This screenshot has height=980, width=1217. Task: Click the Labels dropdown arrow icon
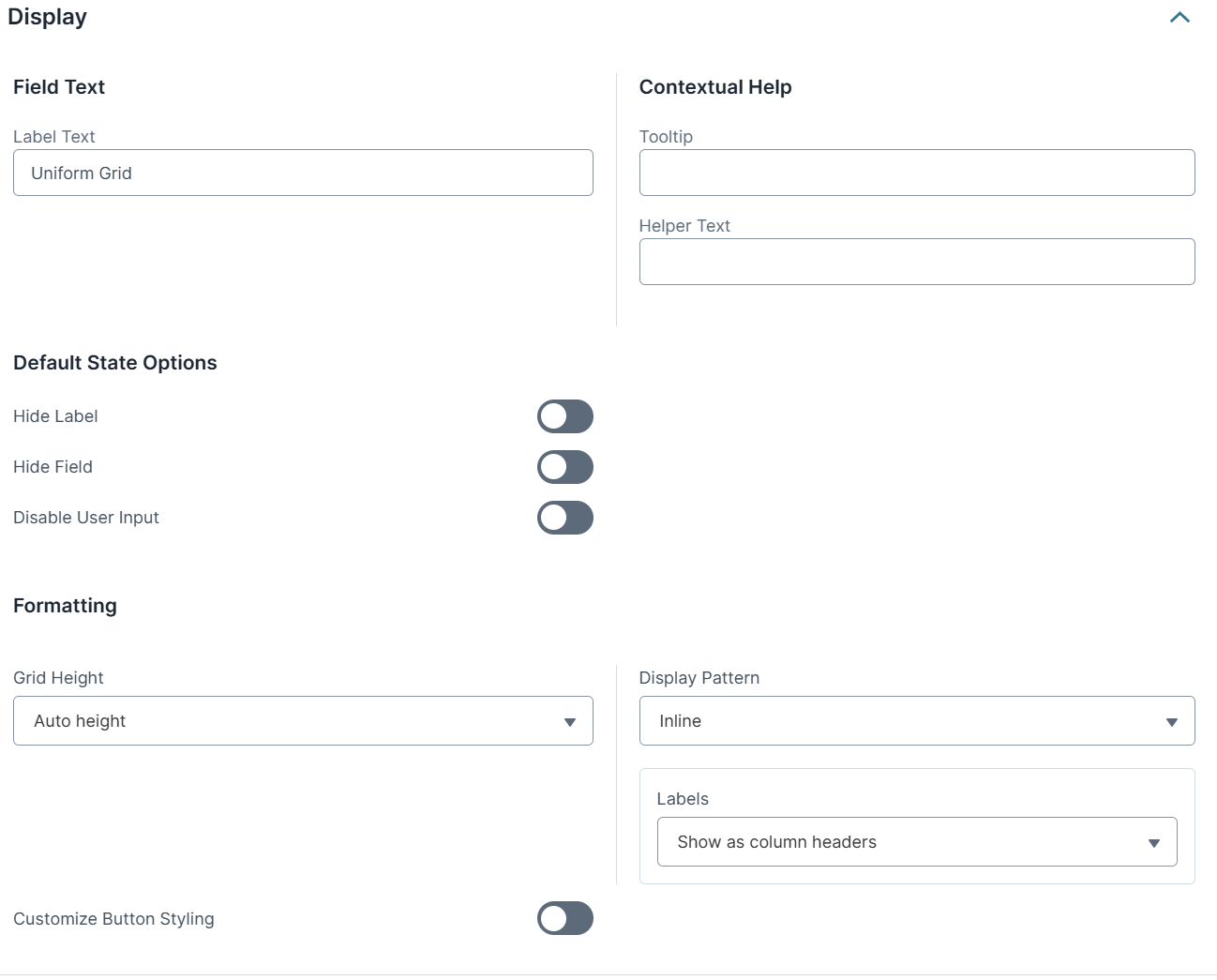coord(1153,843)
